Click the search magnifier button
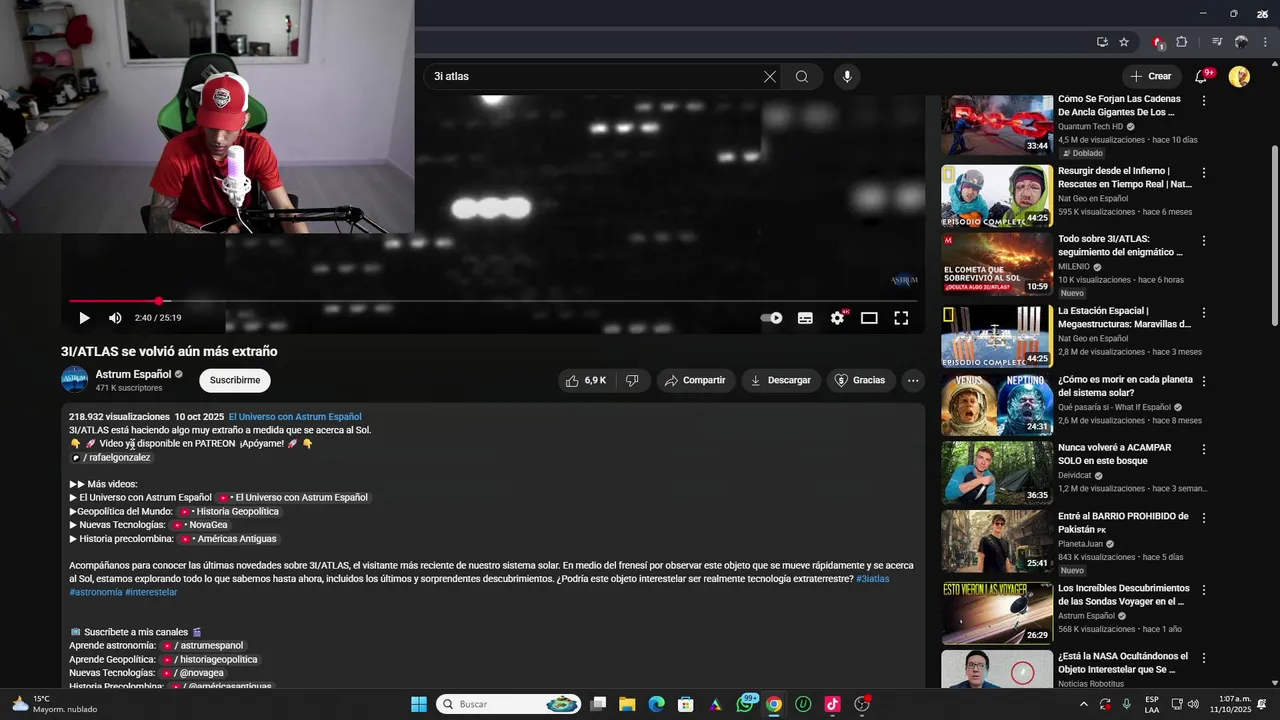 802,77
